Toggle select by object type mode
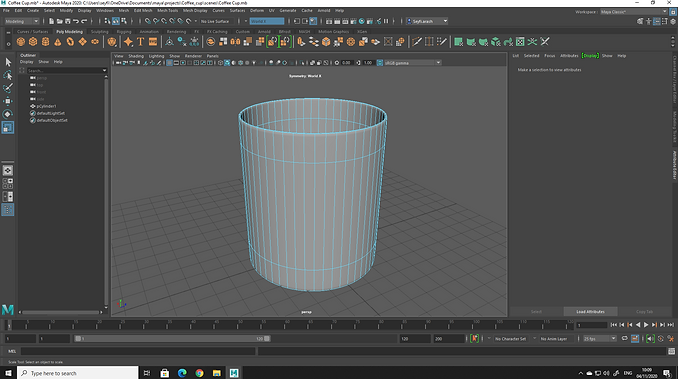678x379 pixels. pos(116,21)
